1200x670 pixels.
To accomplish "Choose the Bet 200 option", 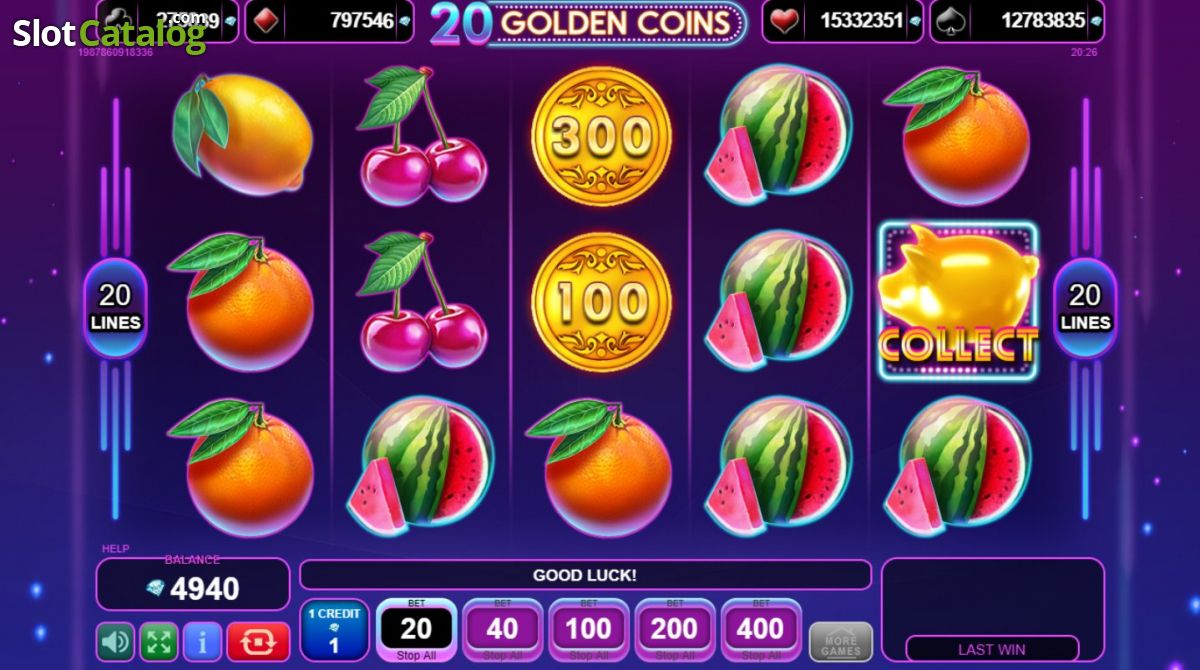I will [674, 630].
